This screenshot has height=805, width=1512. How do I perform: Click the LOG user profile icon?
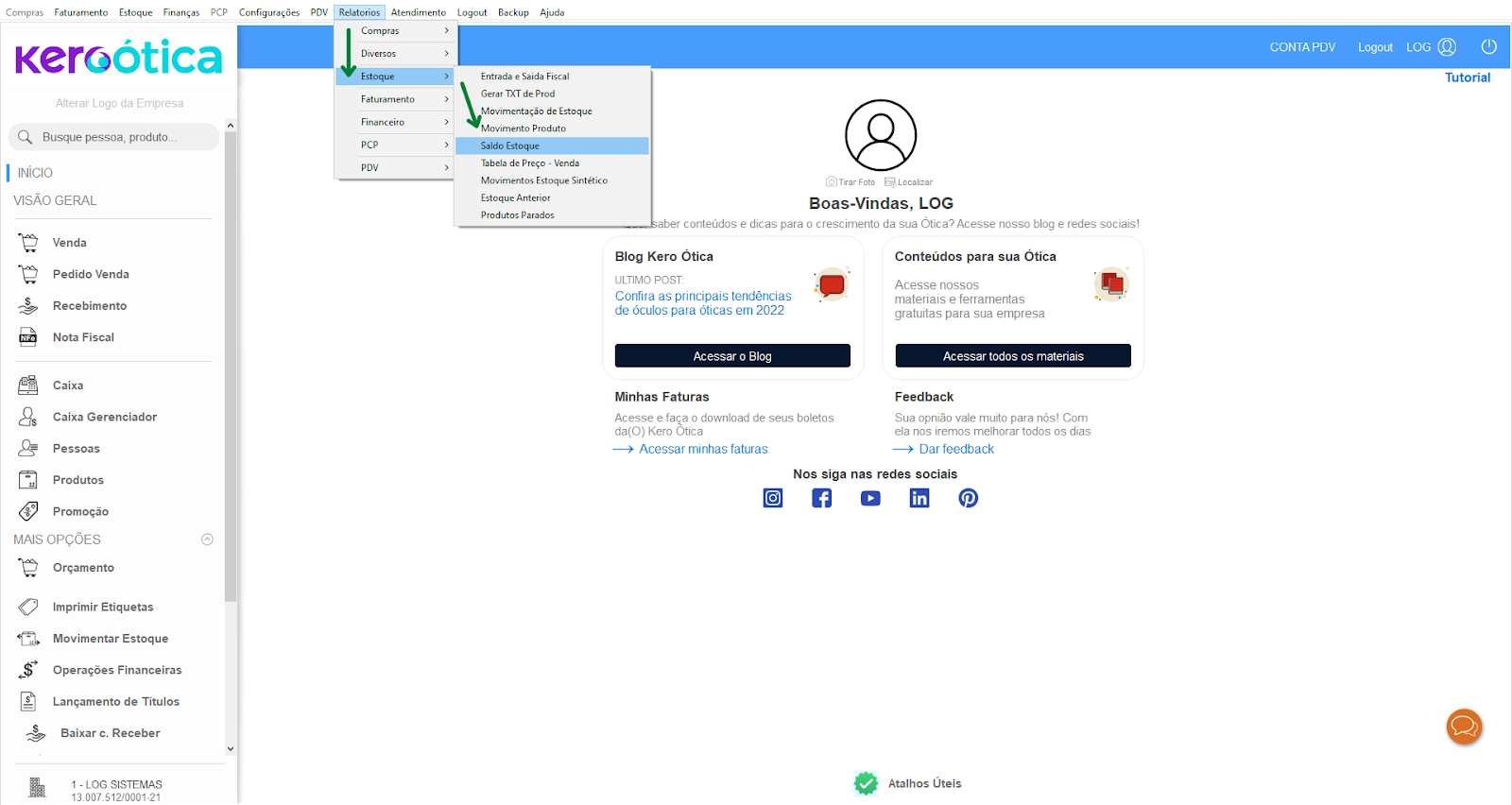(x=1447, y=46)
